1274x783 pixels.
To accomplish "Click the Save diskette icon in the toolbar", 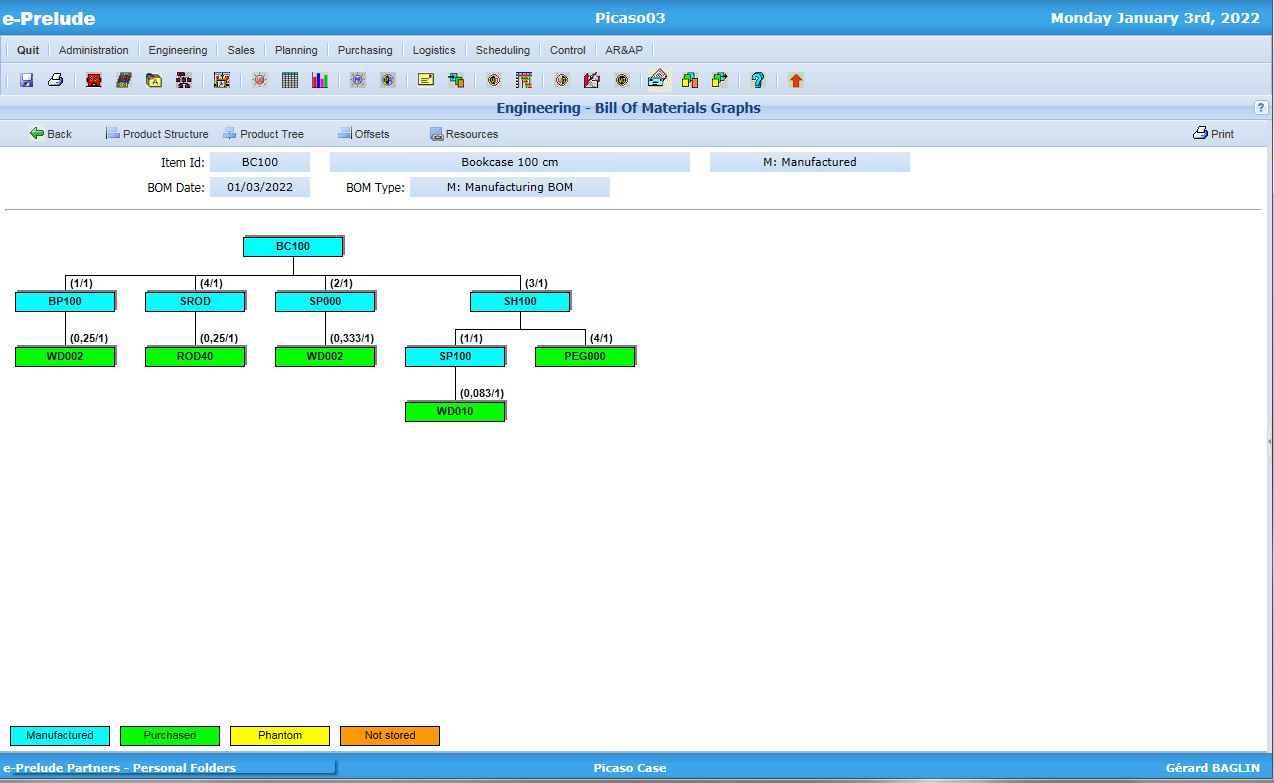I will point(25,80).
